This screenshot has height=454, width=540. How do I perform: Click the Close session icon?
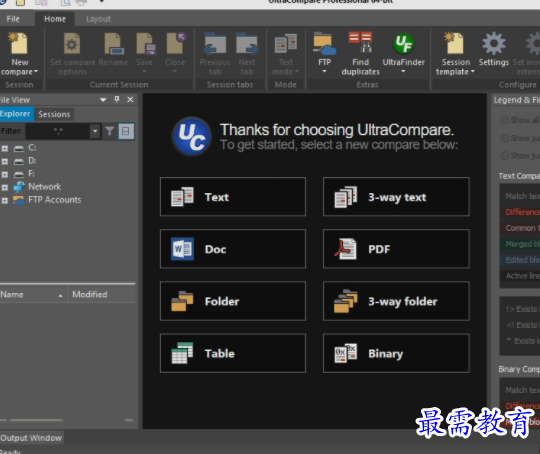pos(176,43)
